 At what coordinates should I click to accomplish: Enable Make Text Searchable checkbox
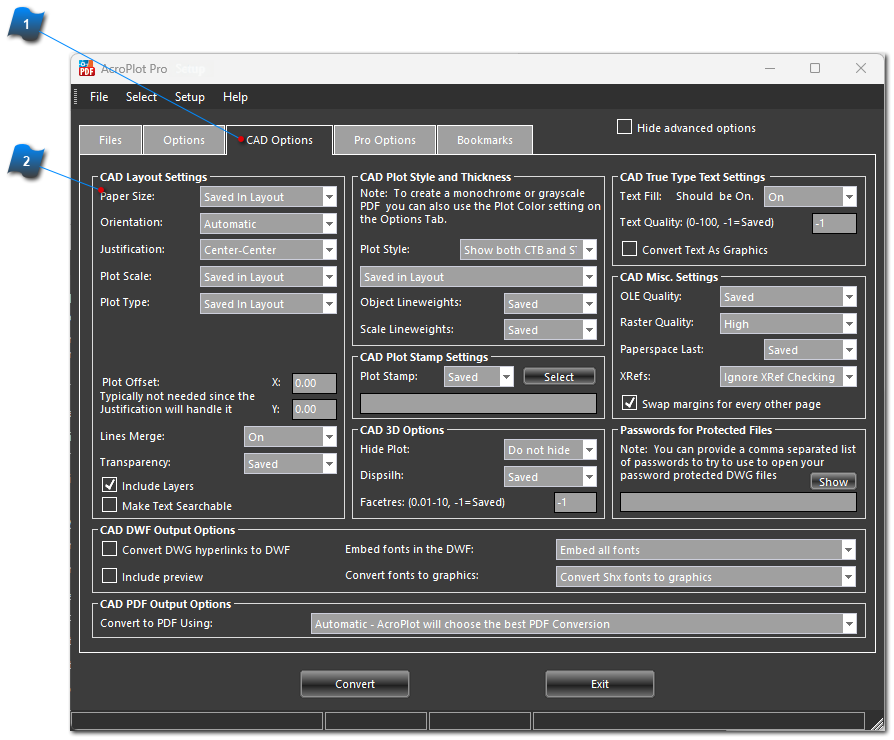coord(109,505)
